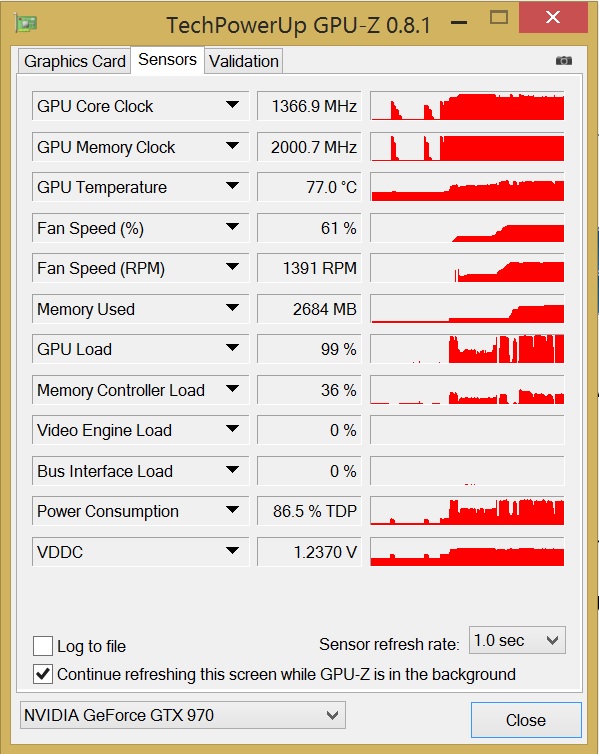
Task: Switch to the Graphics Card tab
Action: [x=75, y=61]
